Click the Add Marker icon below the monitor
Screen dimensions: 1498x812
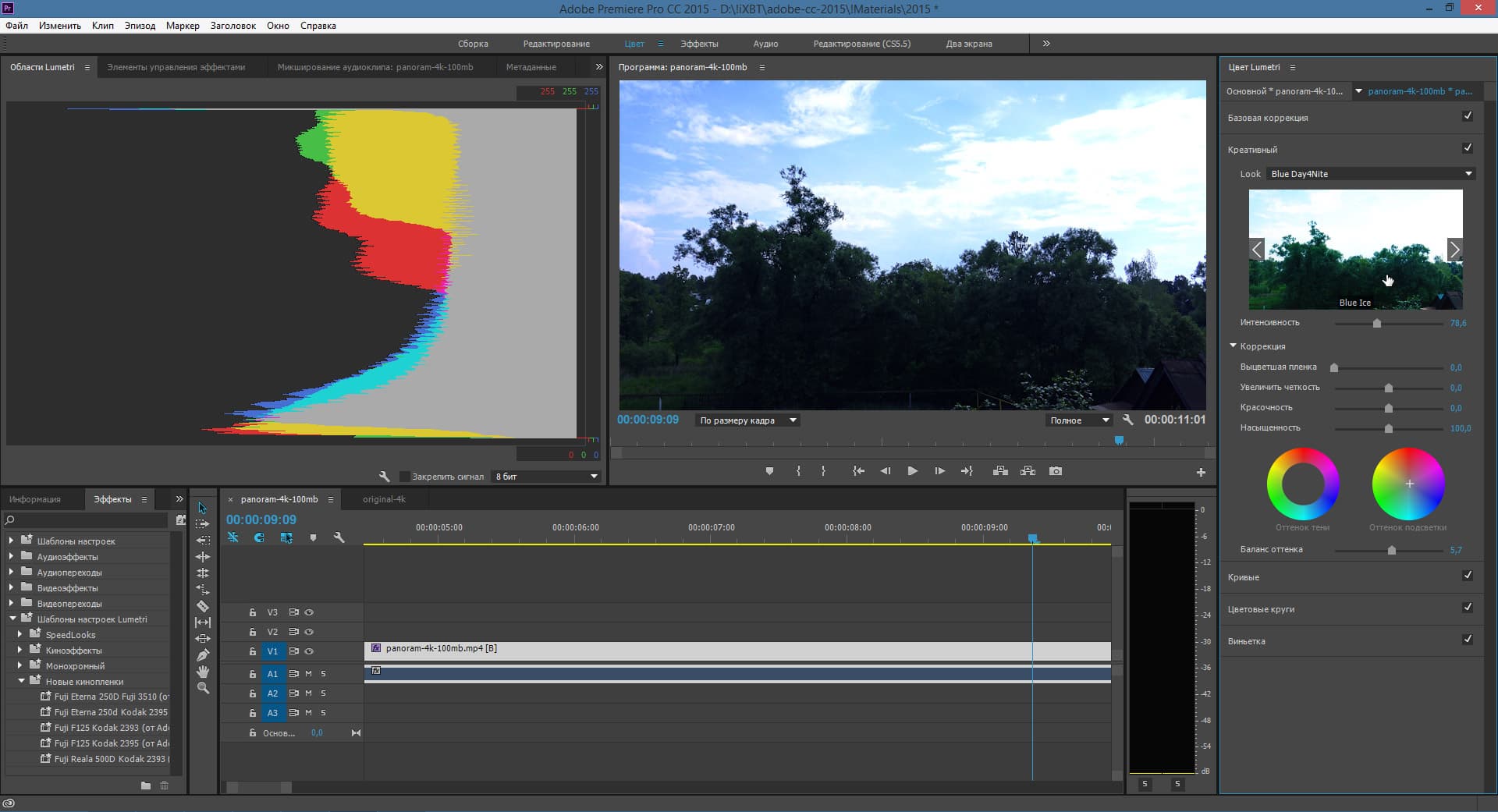coord(769,471)
